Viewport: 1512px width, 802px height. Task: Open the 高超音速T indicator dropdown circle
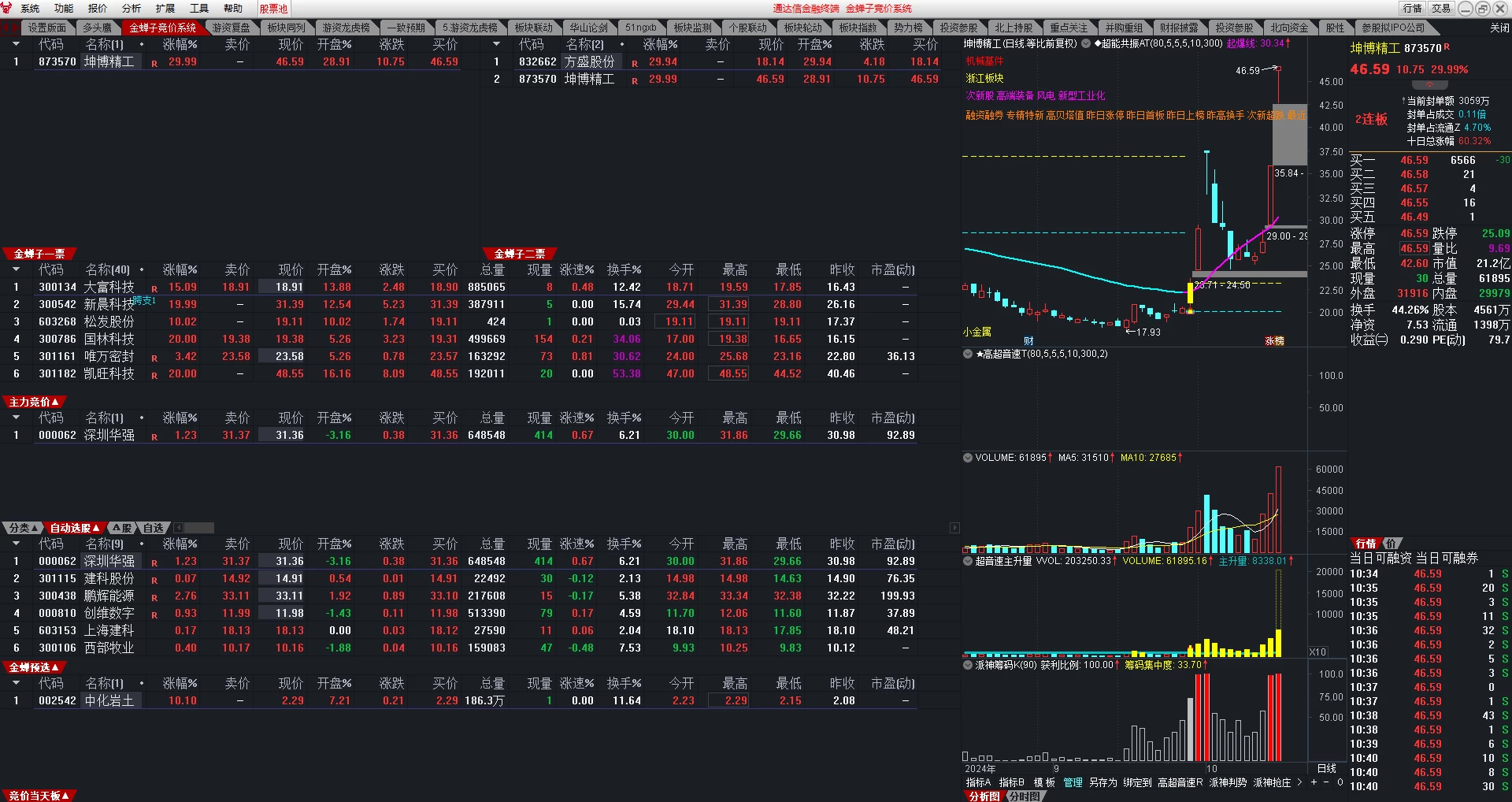pos(968,355)
